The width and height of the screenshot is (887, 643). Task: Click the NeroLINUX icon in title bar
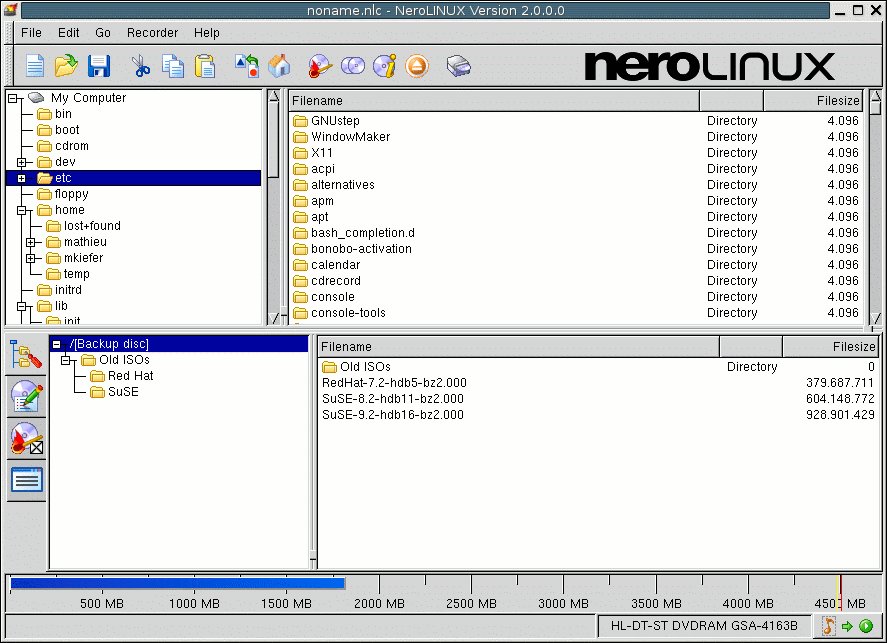point(10,10)
